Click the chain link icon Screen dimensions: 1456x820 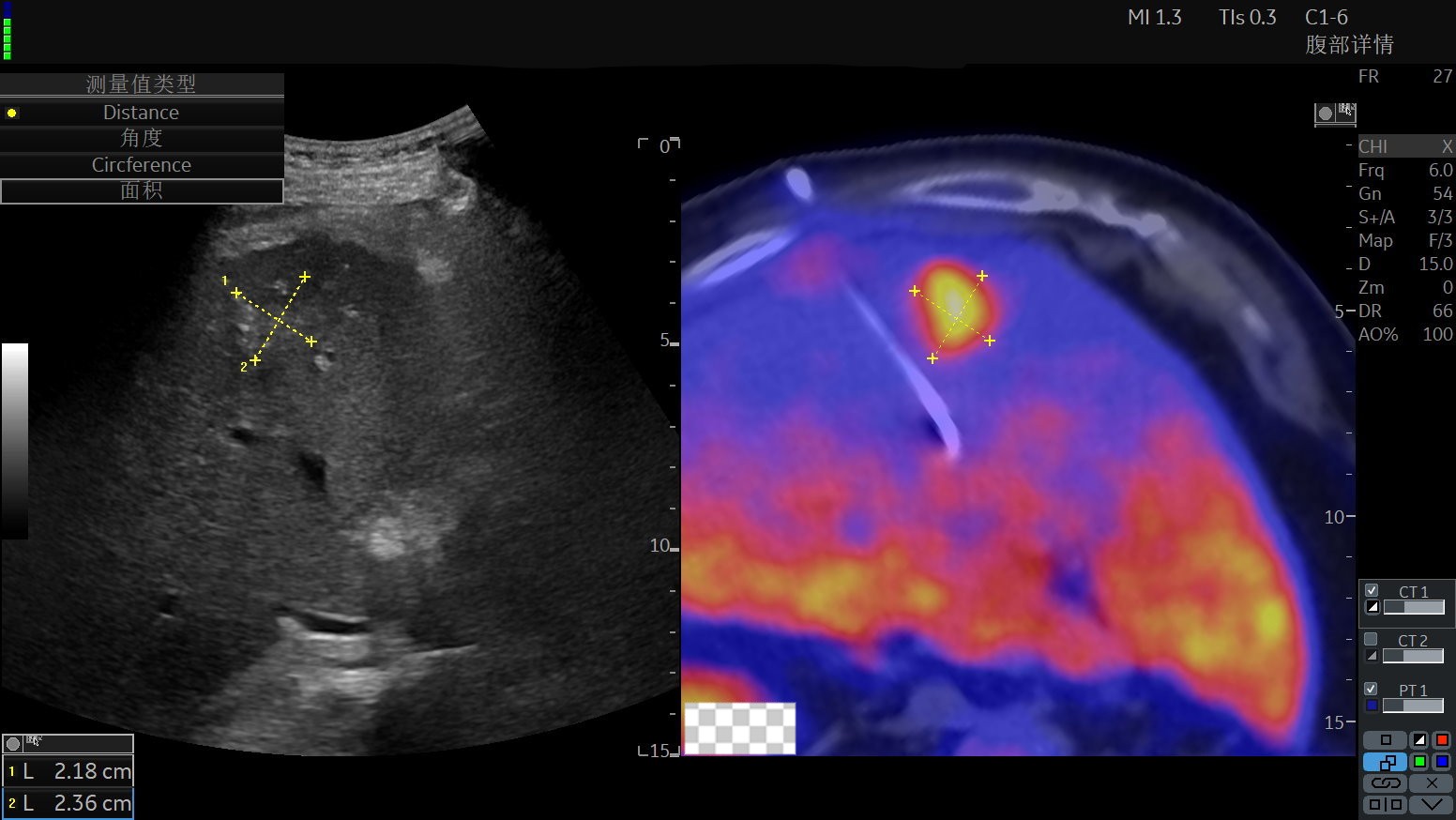tap(1385, 783)
